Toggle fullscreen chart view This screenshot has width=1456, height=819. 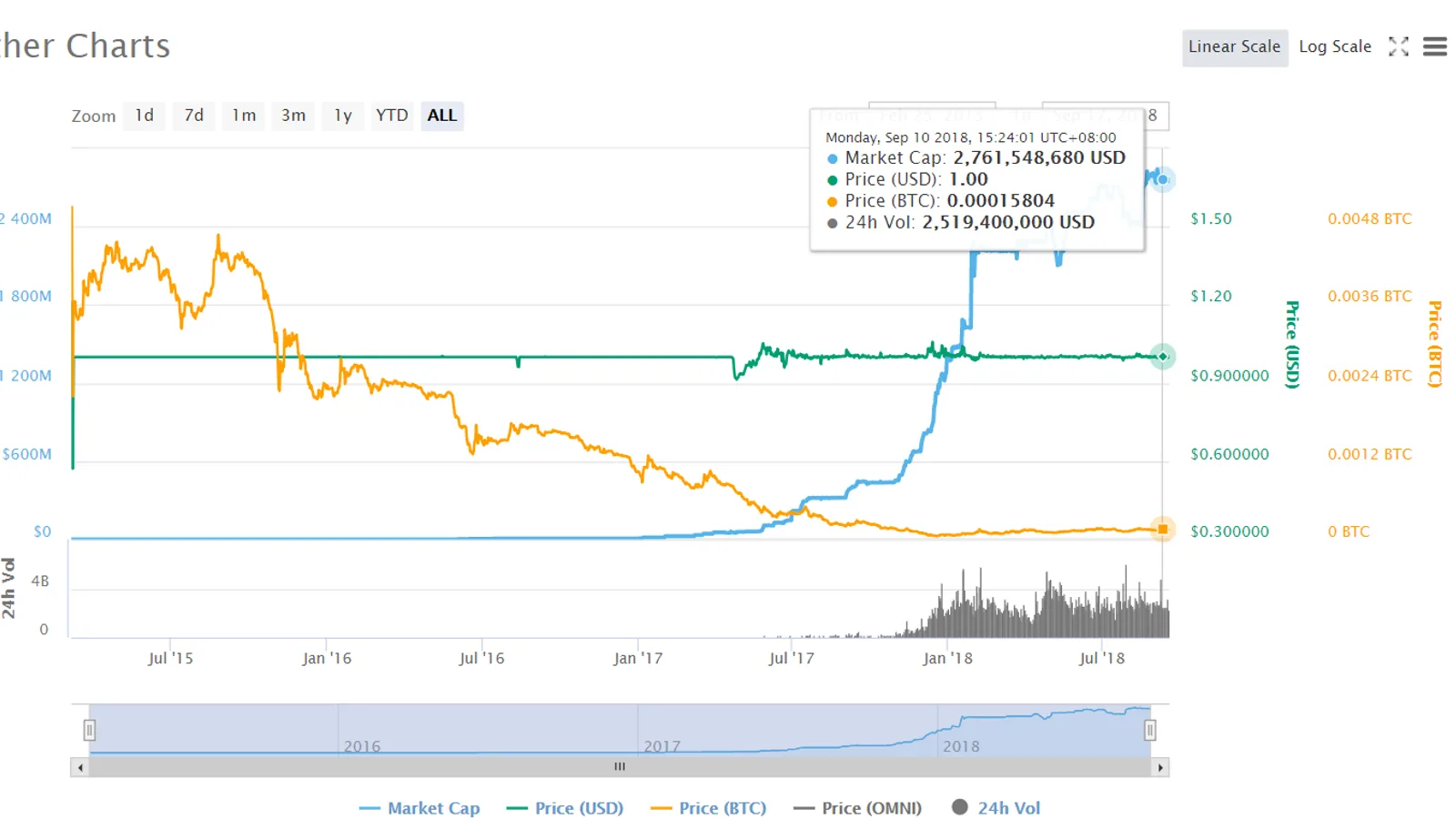point(1399,46)
